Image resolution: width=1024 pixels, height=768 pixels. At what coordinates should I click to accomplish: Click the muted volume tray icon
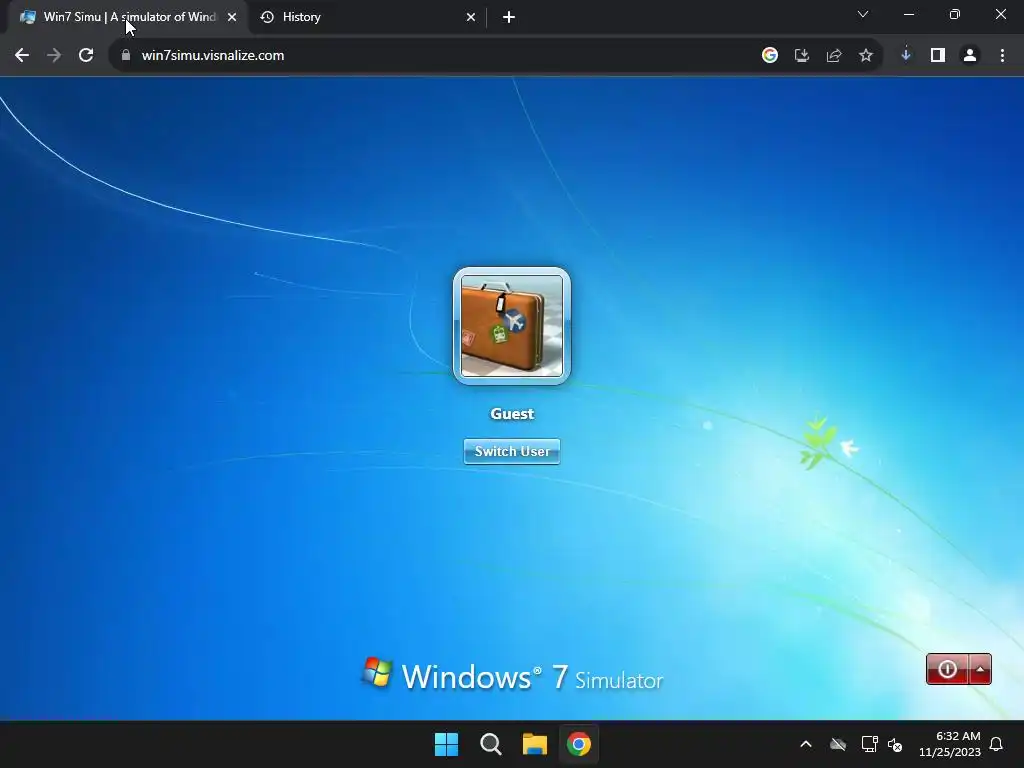pyautogui.click(x=895, y=744)
